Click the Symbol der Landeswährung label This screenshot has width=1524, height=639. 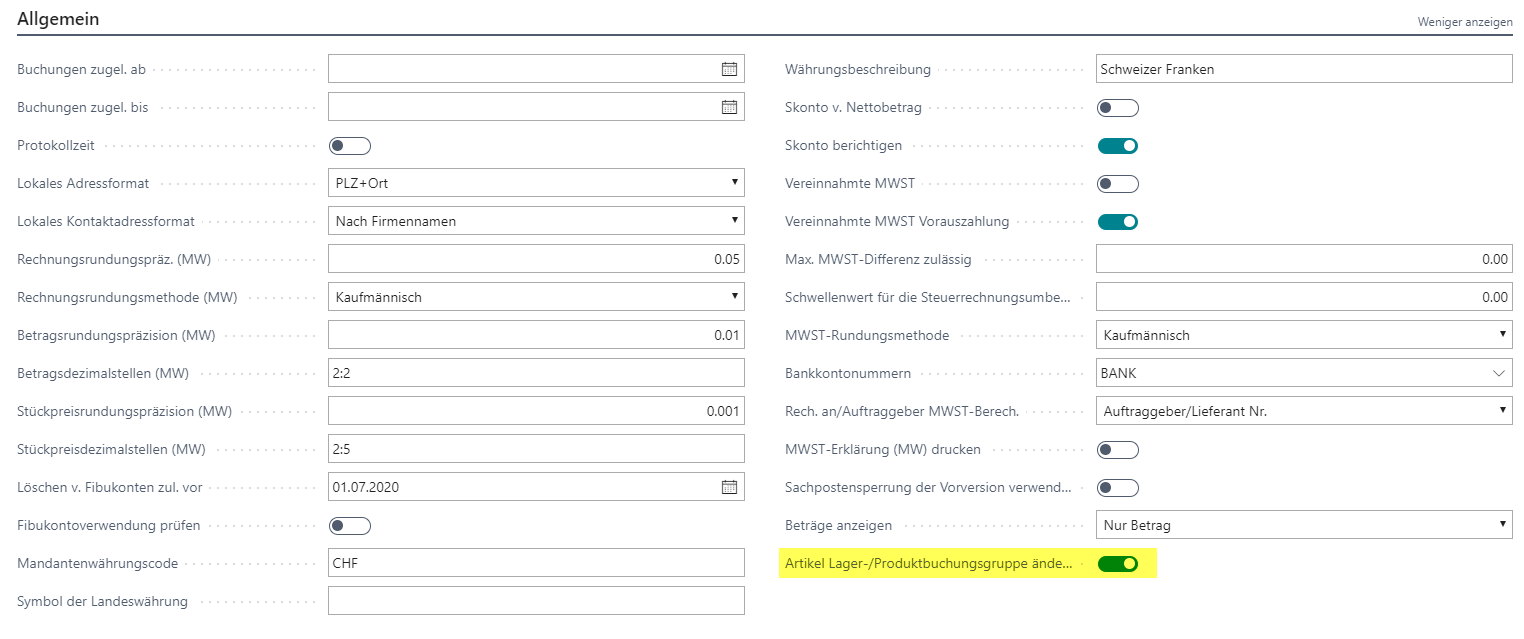coord(103,602)
